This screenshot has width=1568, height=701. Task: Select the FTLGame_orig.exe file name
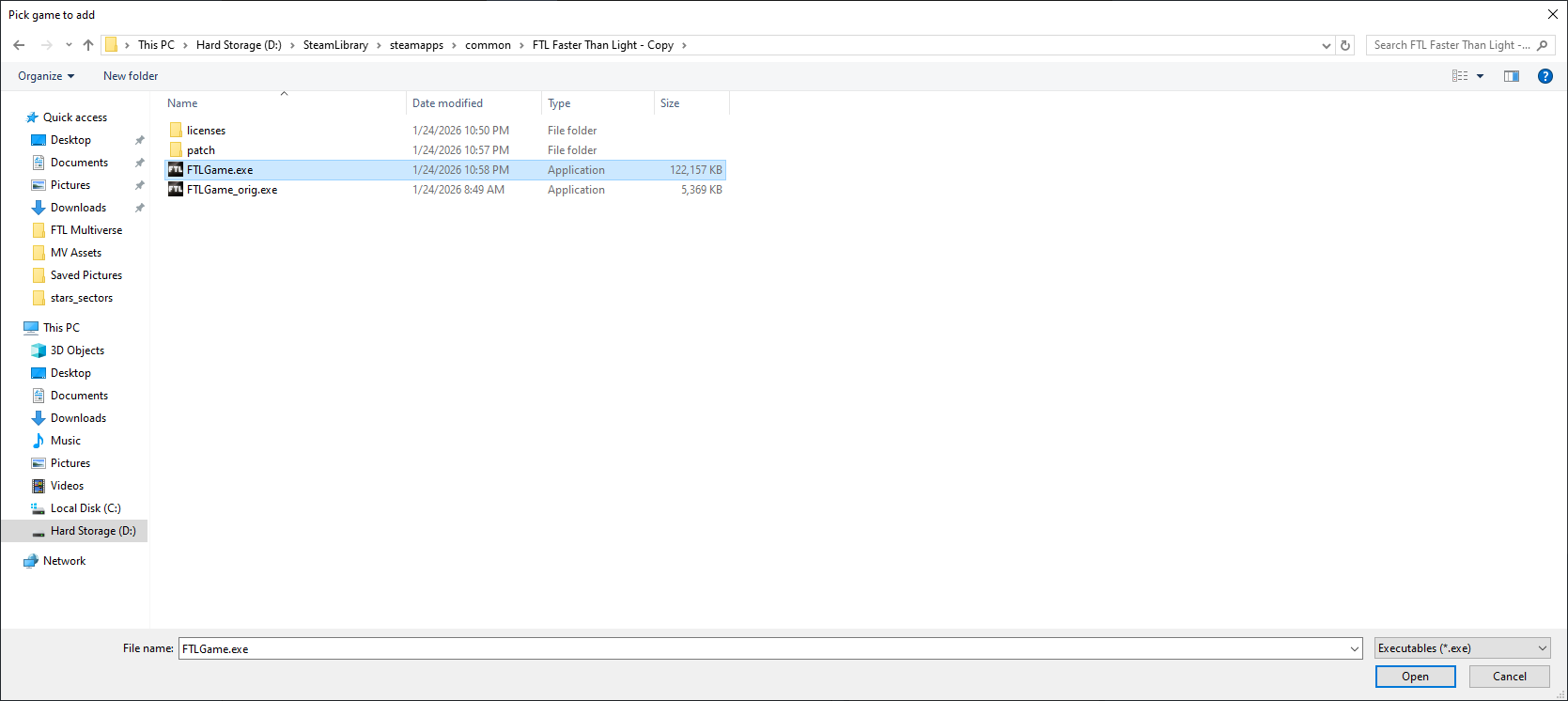pyautogui.click(x=232, y=190)
